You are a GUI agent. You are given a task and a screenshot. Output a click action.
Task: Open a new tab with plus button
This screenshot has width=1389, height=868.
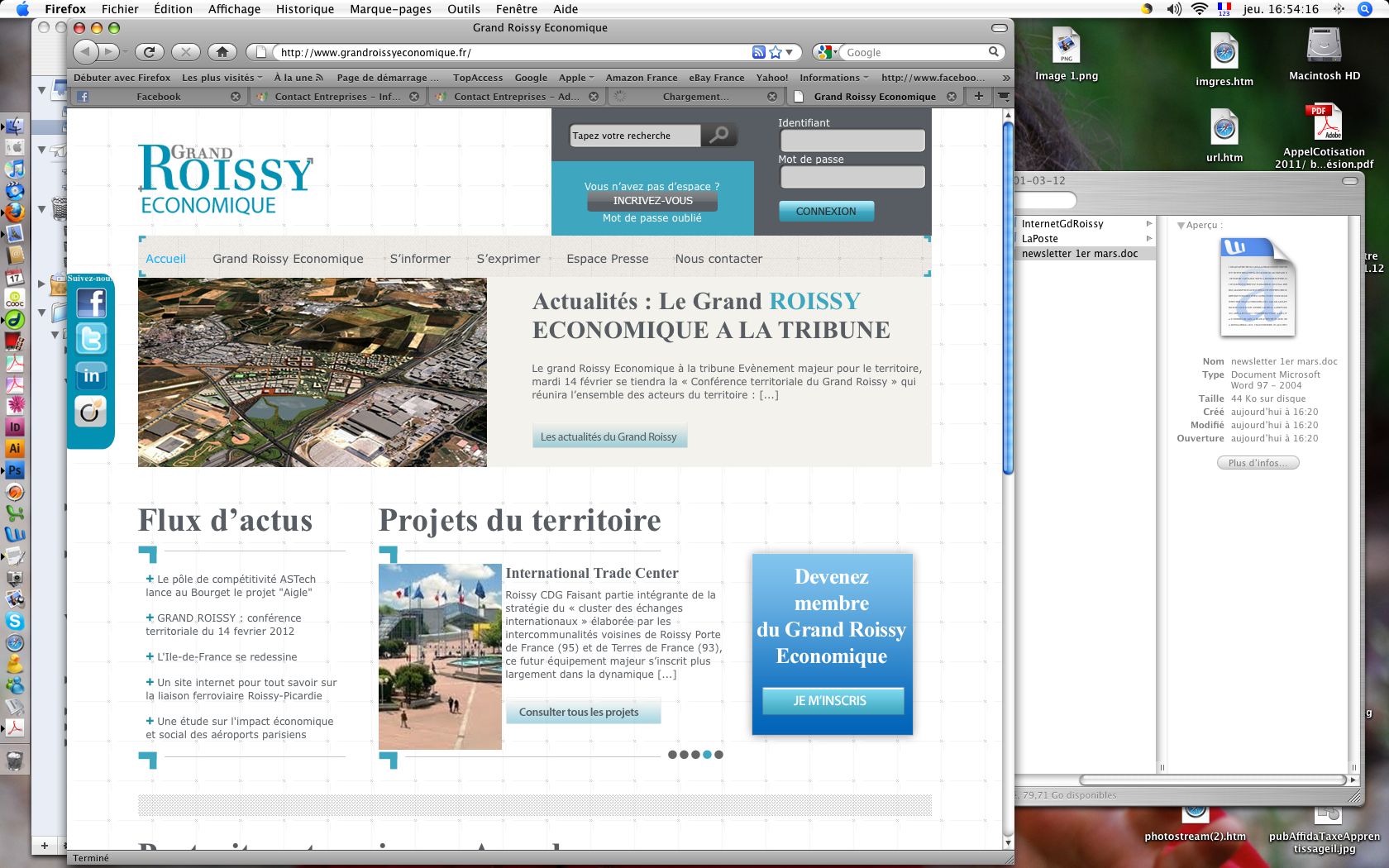(979, 96)
